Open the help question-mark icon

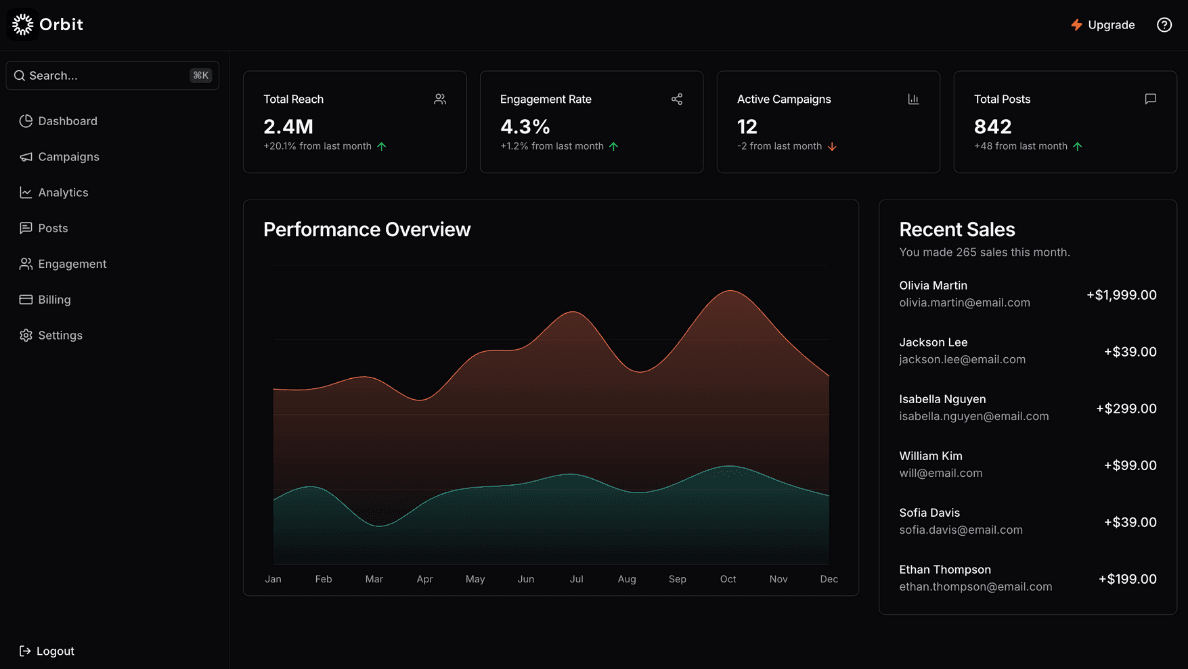[1163, 24]
